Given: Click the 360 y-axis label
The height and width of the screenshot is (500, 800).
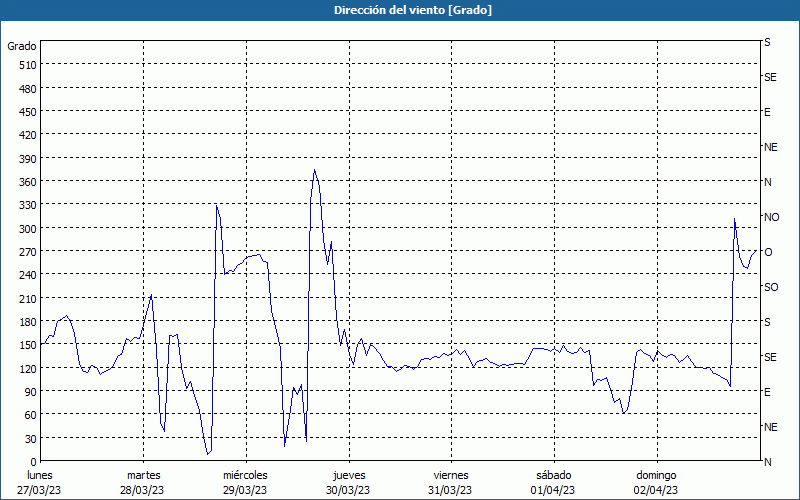Looking at the screenshot, I should coord(28,182).
